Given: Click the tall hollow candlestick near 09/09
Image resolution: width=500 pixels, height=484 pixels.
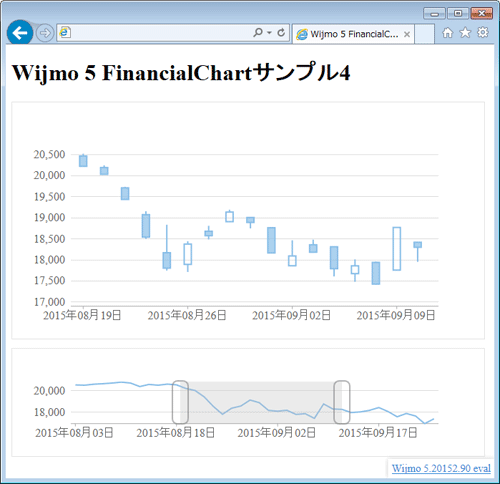Looking at the screenshot, I should [x=397, y=249].
